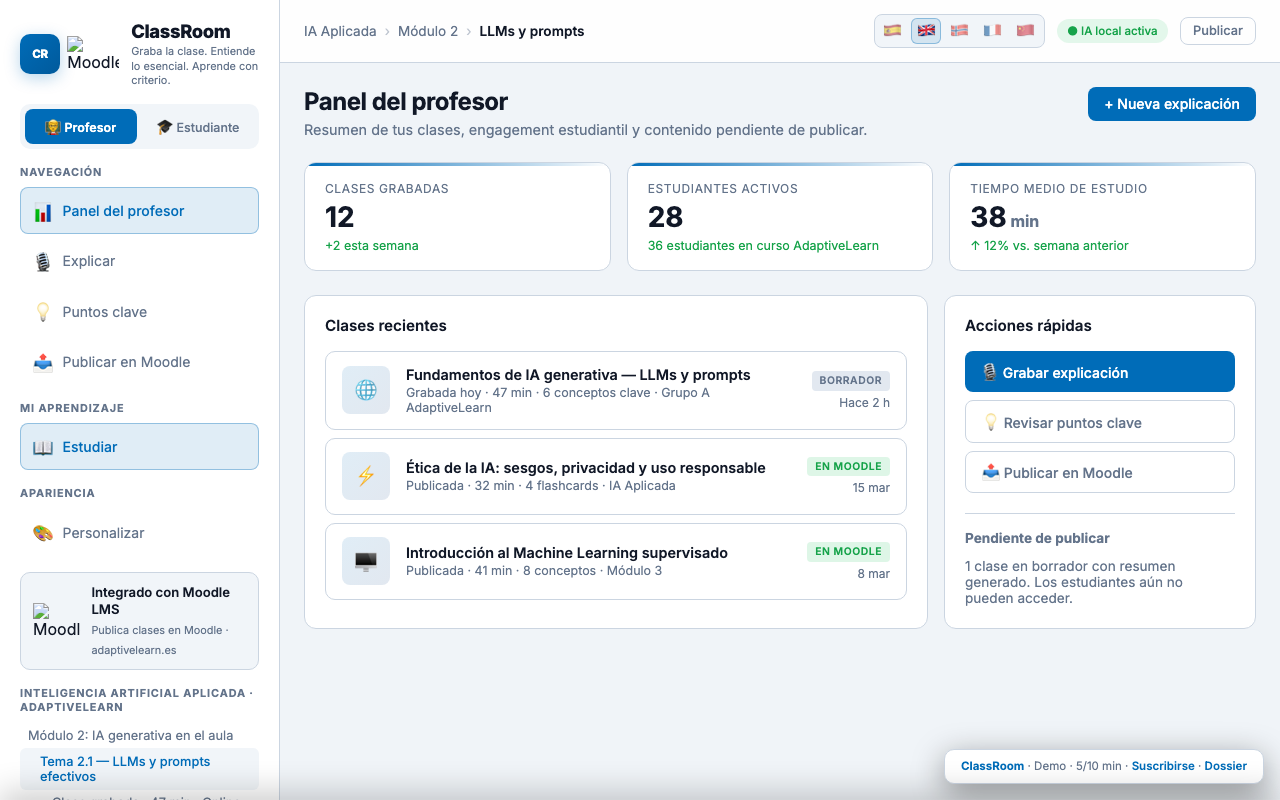1280x800 pixels.
Task: Open Publicar en Moodle from sidebar
Action: (x=139, y=362)
